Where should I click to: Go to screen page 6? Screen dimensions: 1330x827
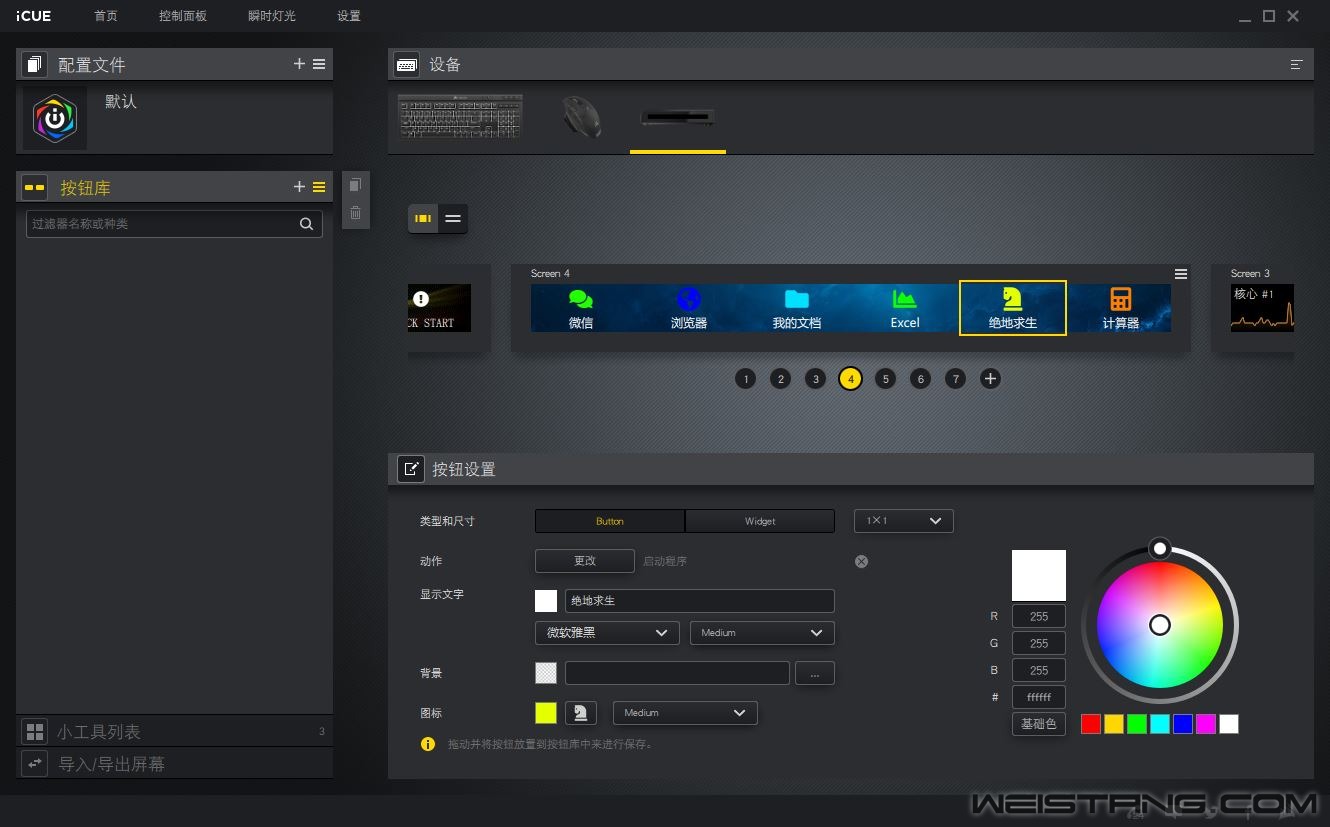click(921, 378)
